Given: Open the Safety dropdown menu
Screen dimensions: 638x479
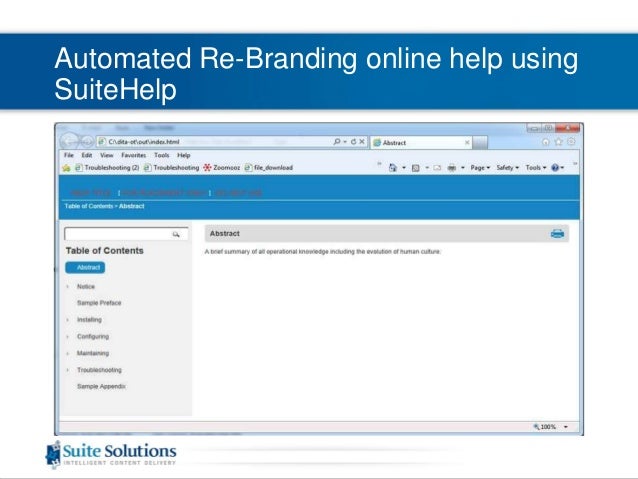Looking at the screenshot, I should [507, 168].
